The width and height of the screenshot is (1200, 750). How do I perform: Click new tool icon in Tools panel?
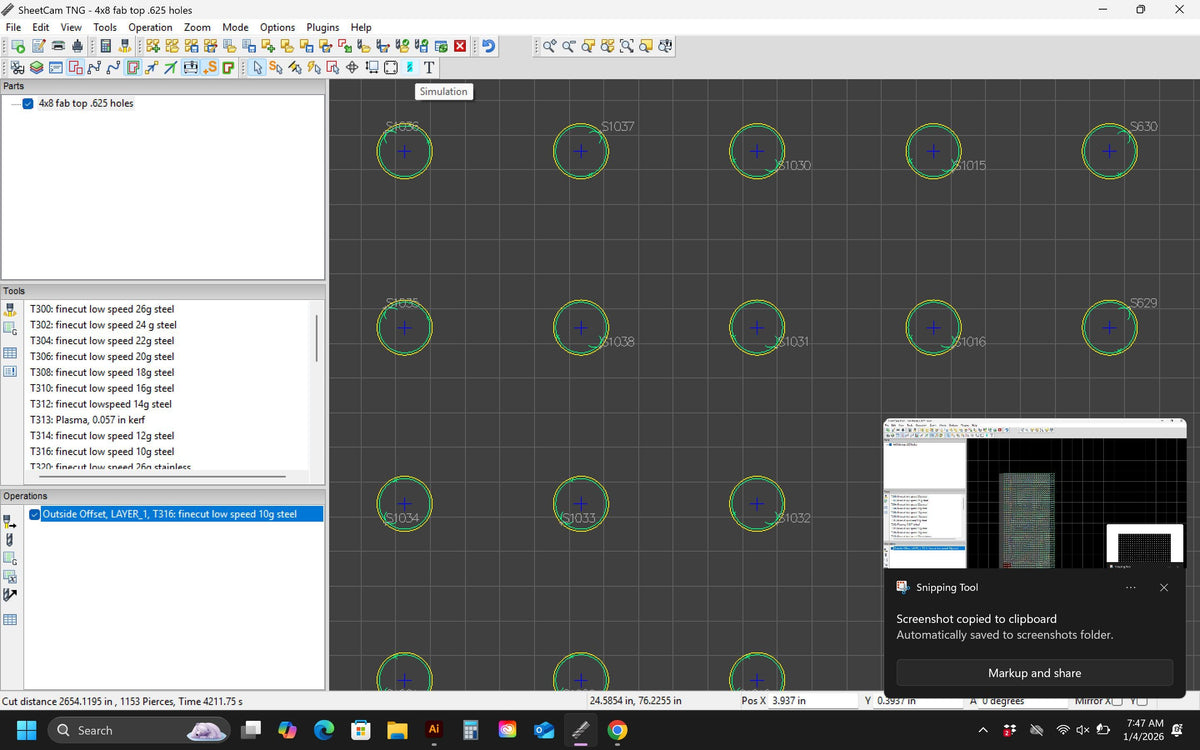pos(10,308)
